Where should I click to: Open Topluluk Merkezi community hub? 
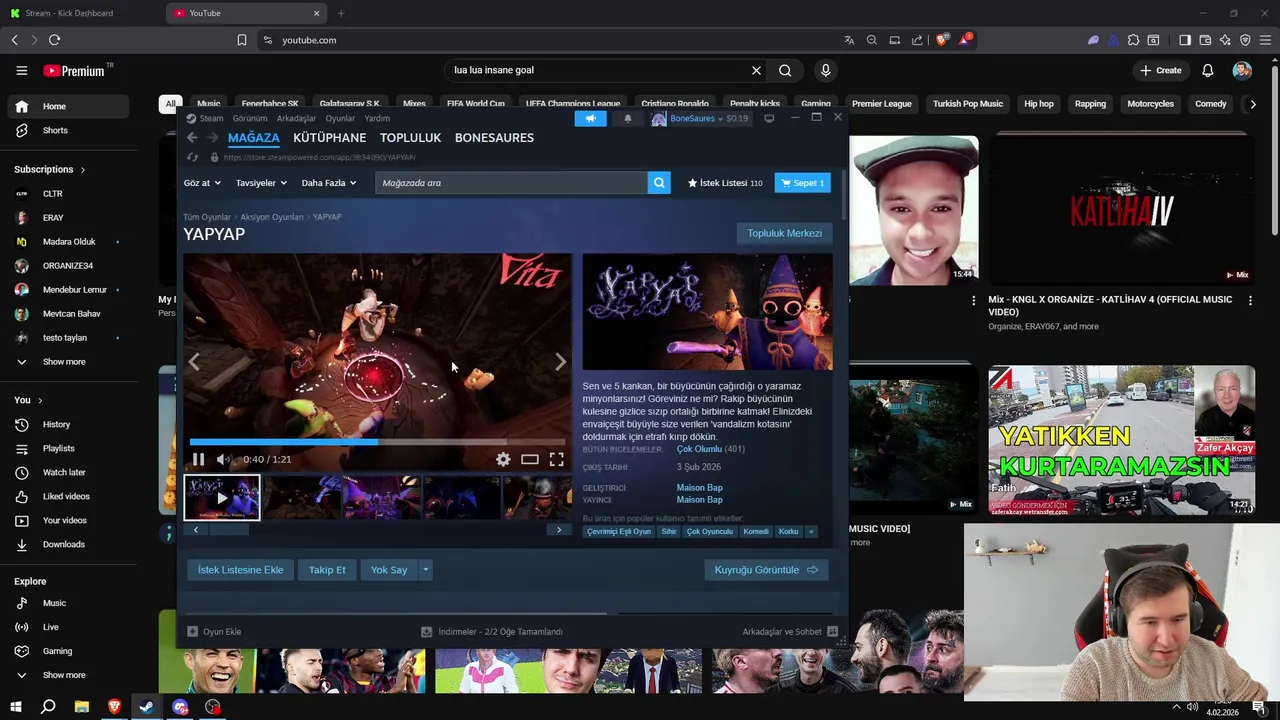(x=785, y=233)
